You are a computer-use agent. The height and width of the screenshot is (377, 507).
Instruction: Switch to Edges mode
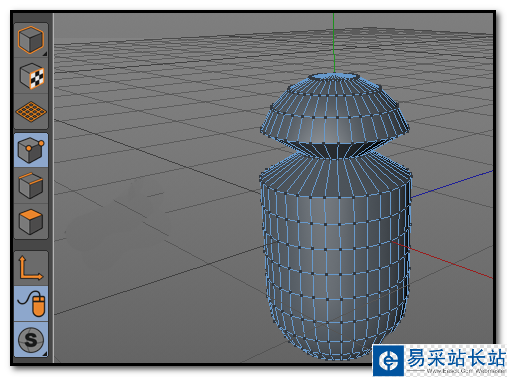(31, 186)
